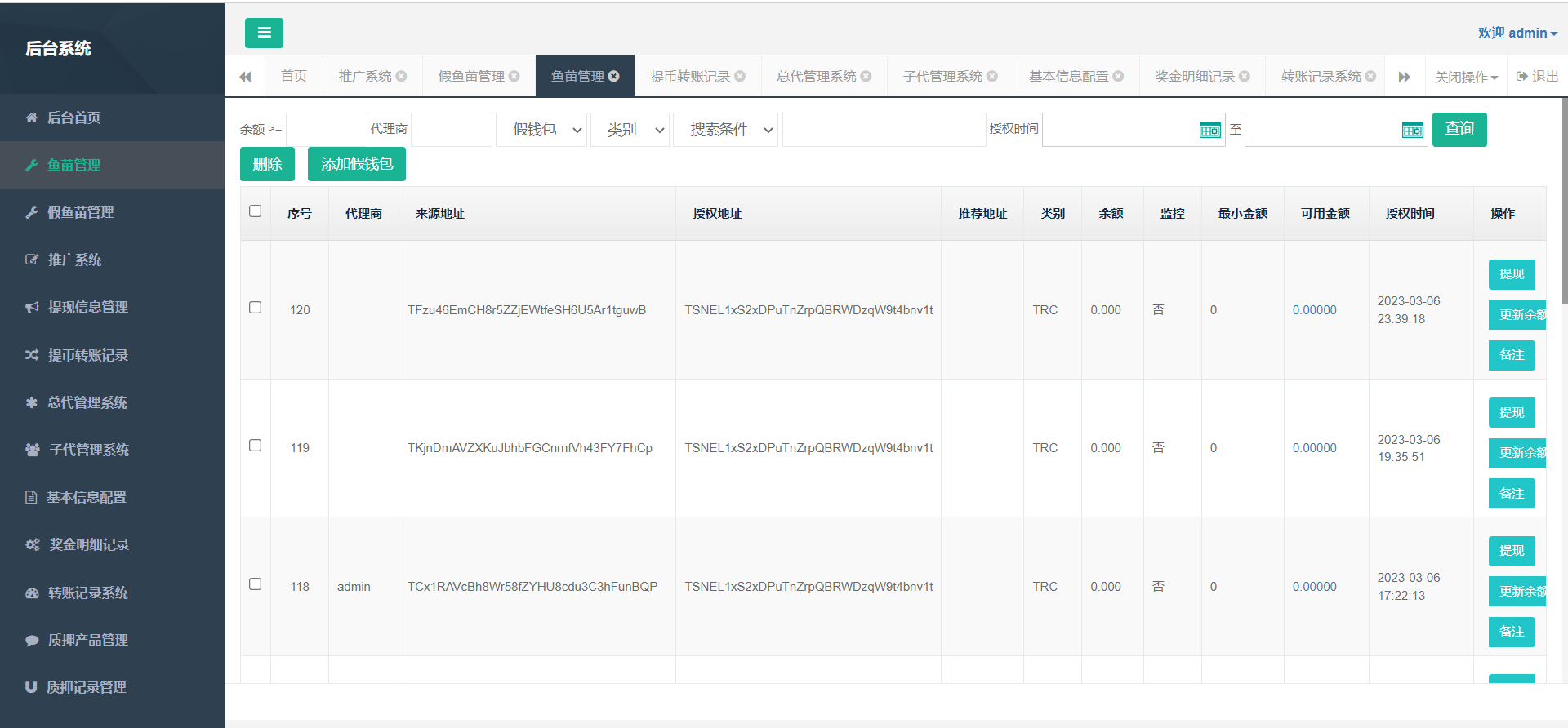Image resolution: width=1568 pixels, height=728 pixels.
Task: Toggle the sidebar with the hamburger menu button
Action: click(264, 33)
